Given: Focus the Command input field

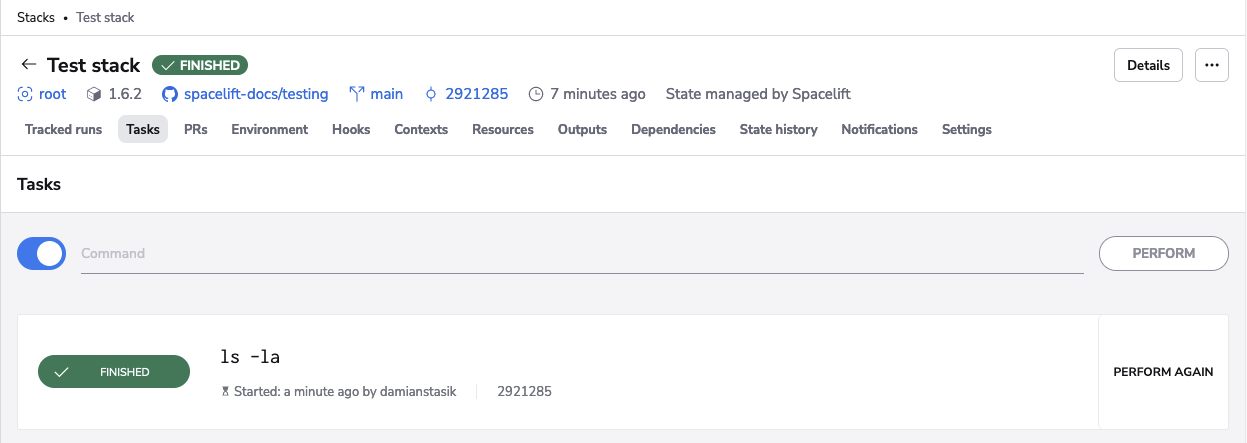Looking at the screenshot, I should click(580, 254).
